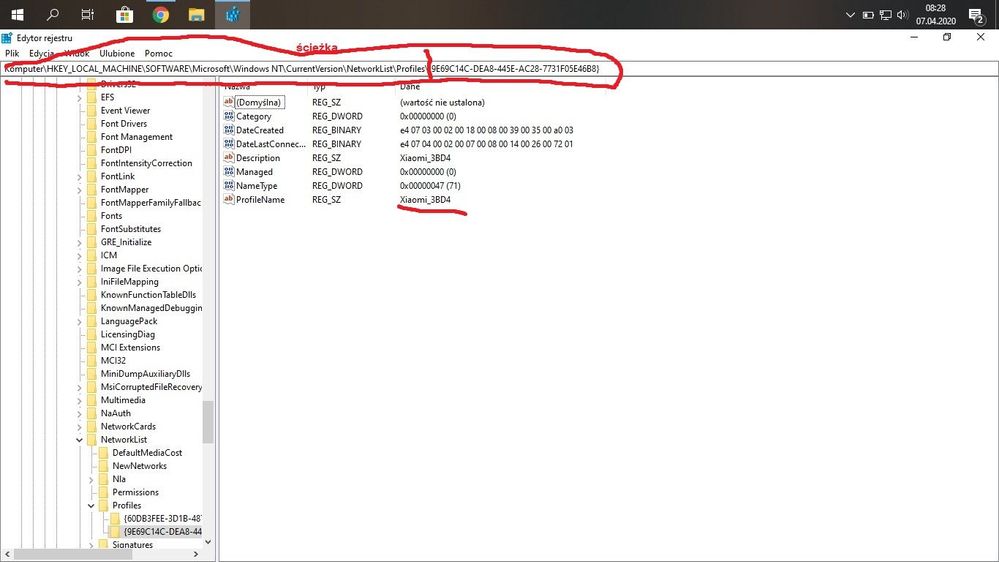
Task: Click the volume speaker icon
Action: click(x=902, y=15)
